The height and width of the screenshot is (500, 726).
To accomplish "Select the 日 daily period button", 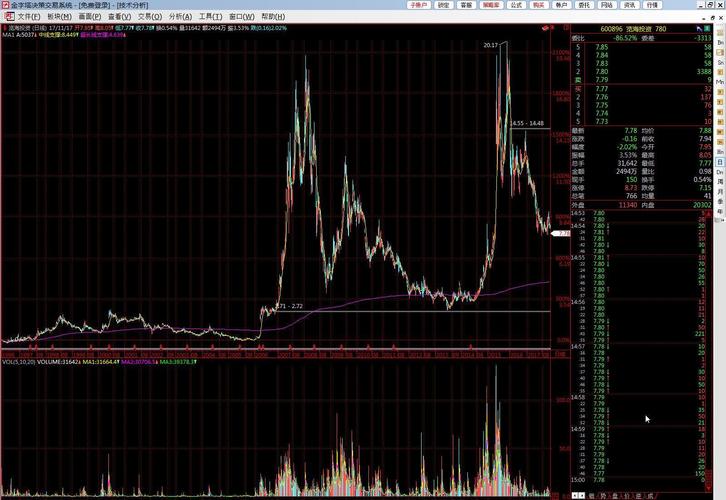I will point(720,162).
